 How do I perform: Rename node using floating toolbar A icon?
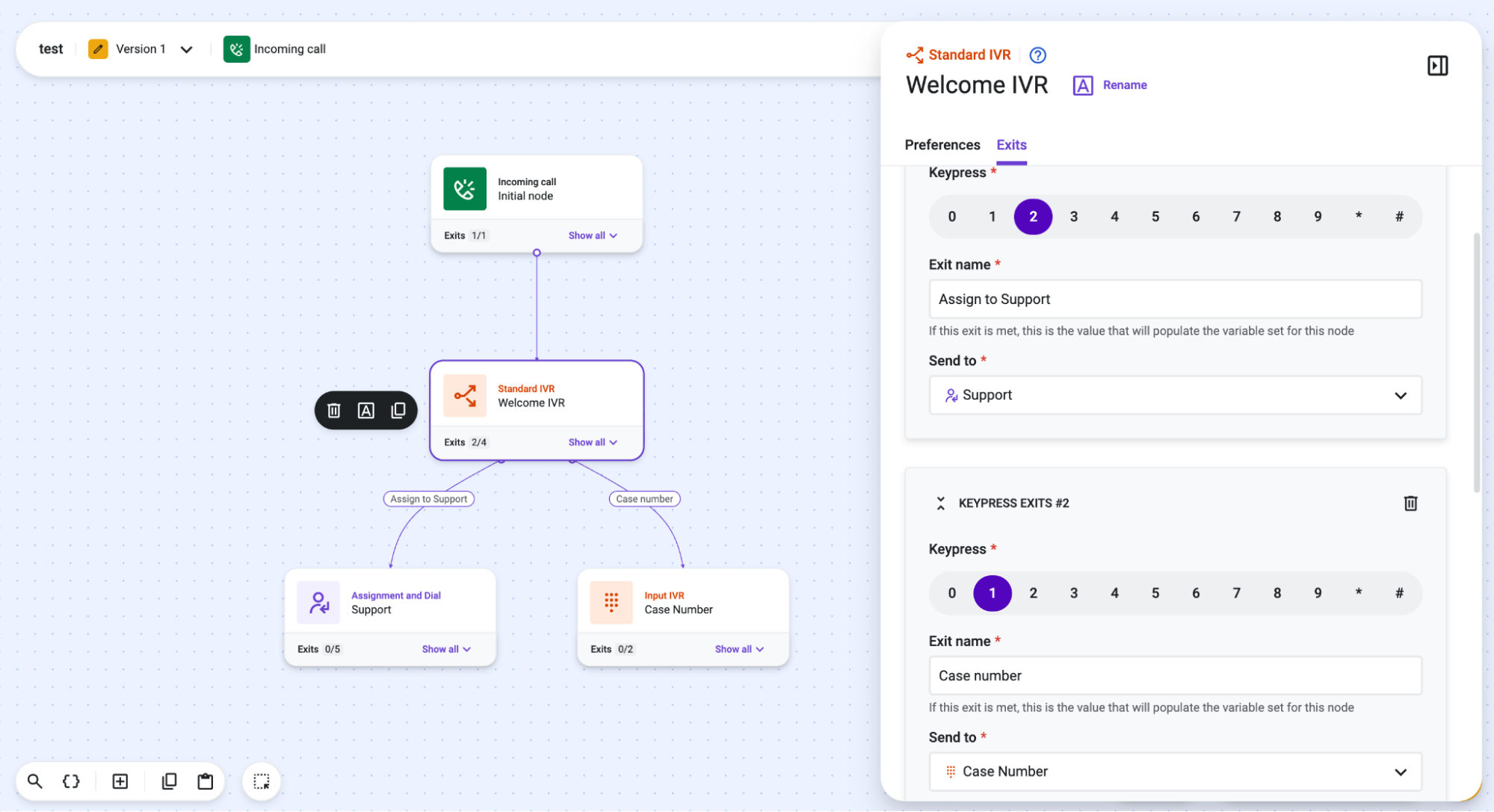coord(366,410)
